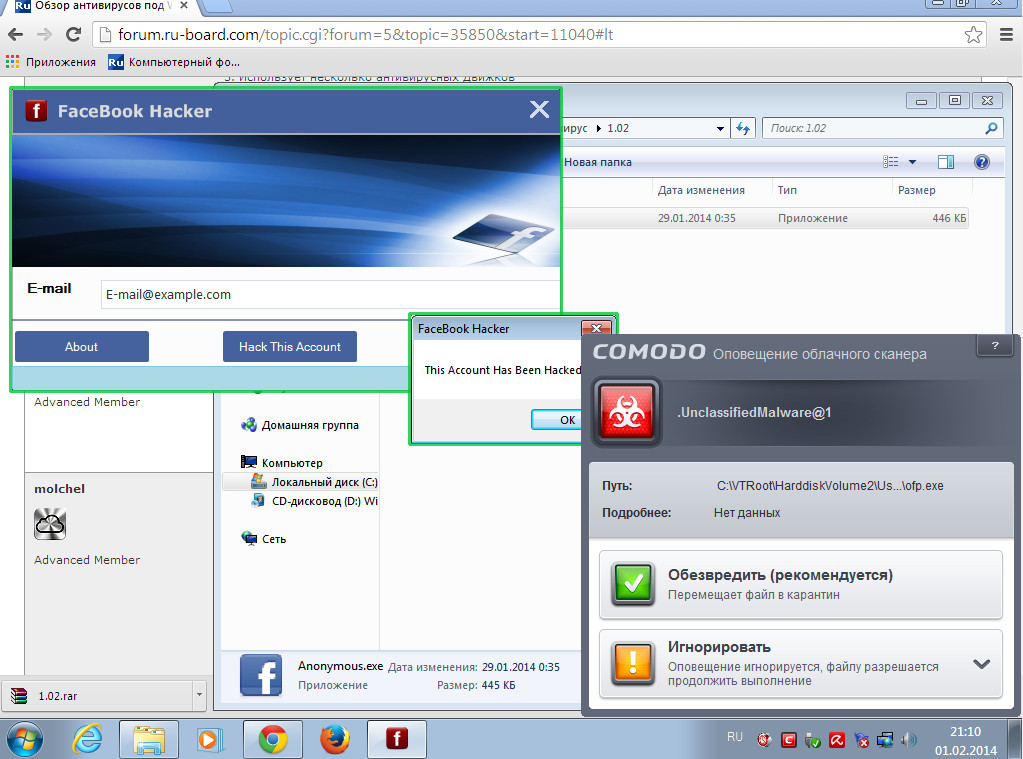
Task: Click New Folder in the Explorer toolbar
Action: pos(598,162)
